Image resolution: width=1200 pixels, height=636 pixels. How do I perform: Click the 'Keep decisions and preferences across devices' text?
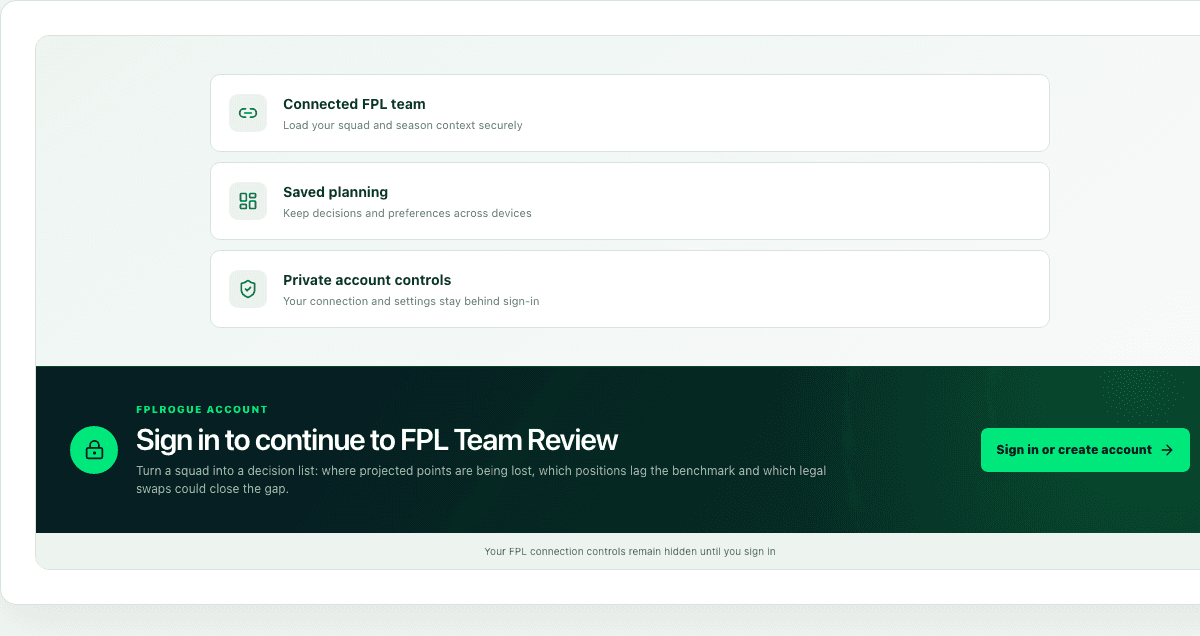tap(407, 214)
